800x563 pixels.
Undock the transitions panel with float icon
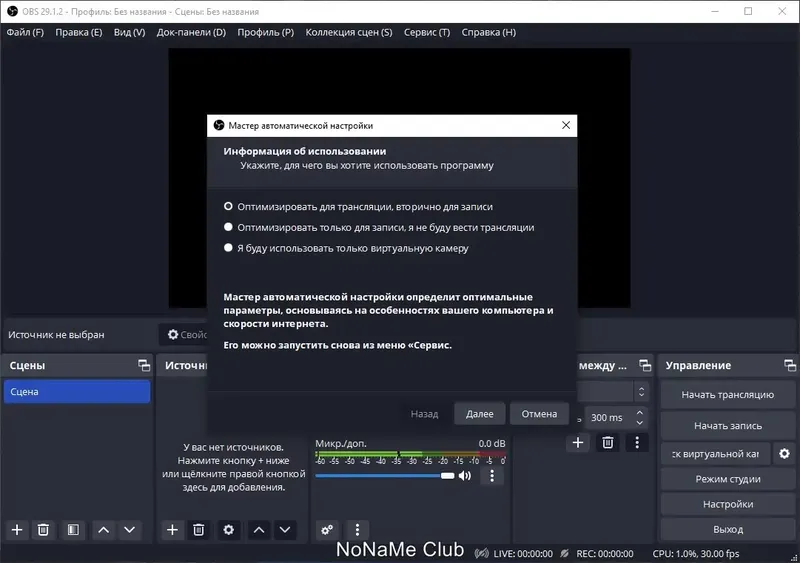click(x=645, y=365)
